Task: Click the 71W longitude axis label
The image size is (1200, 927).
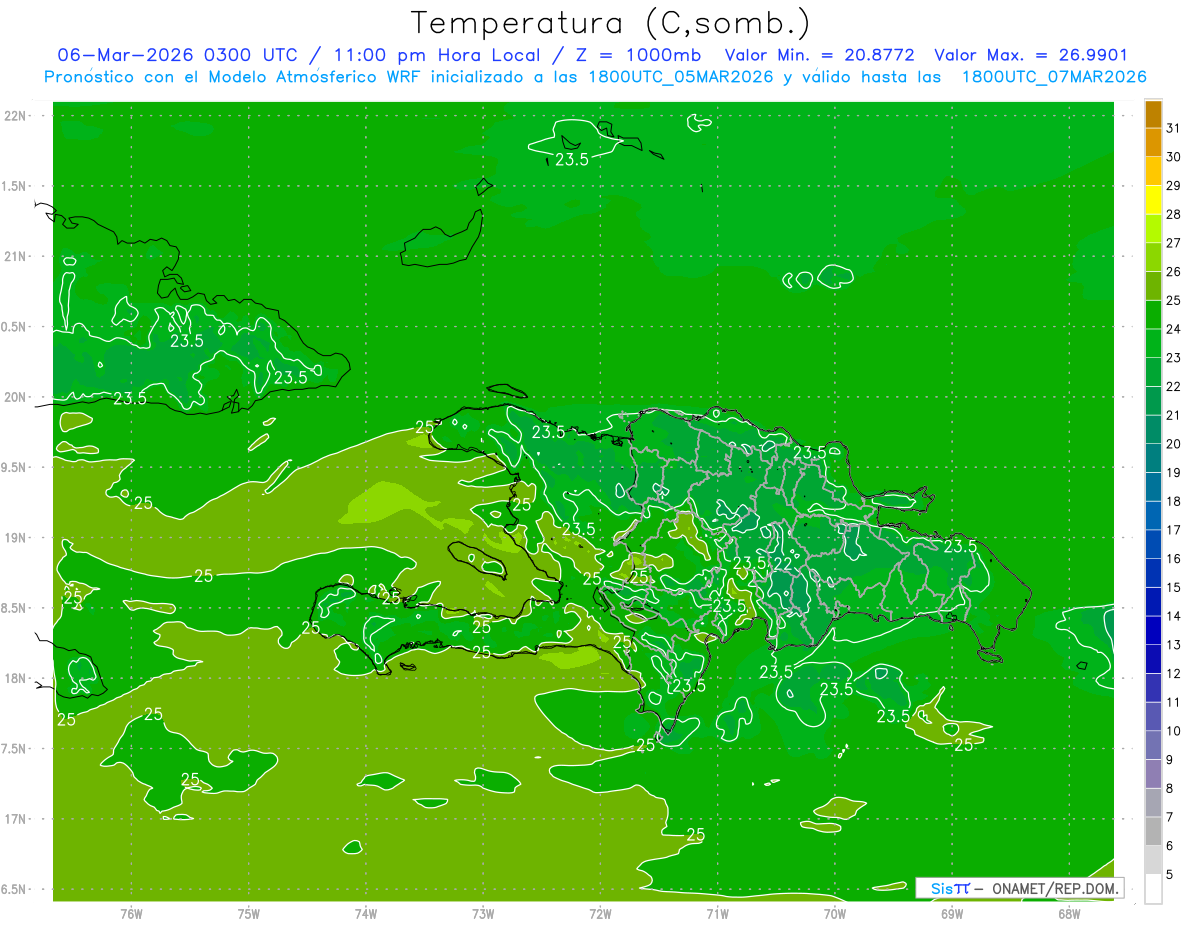Action: pos(718,913)
